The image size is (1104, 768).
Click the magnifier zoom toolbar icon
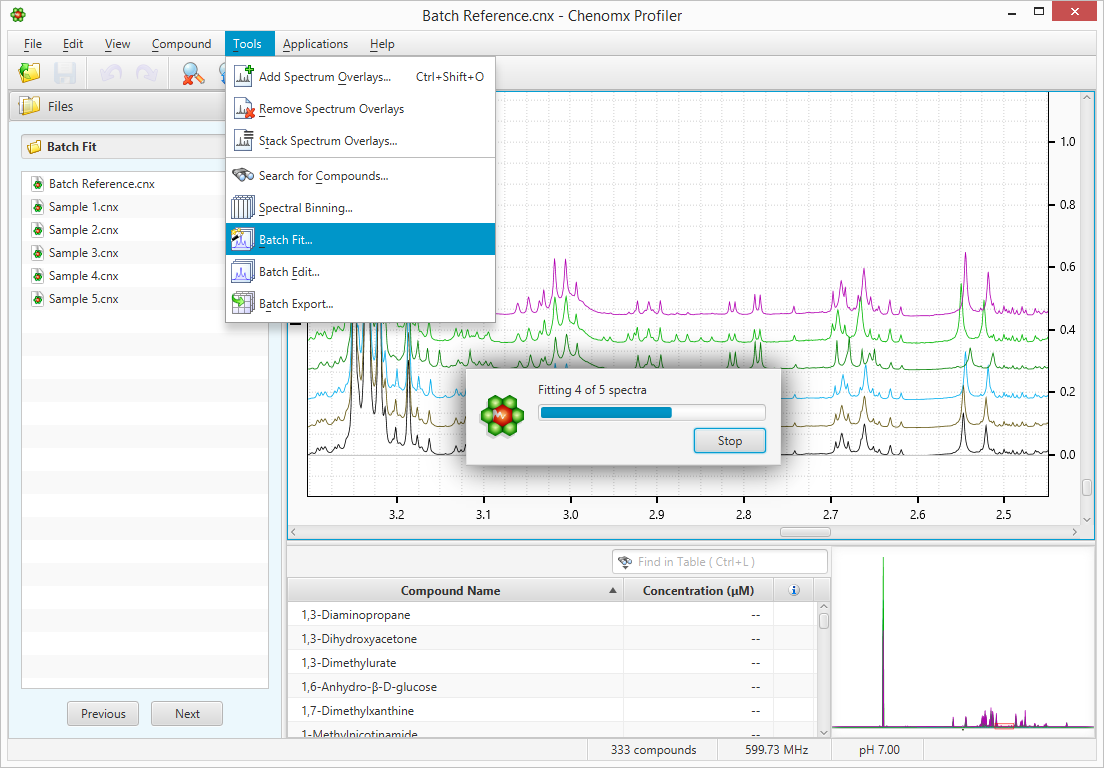pos(192,73)
